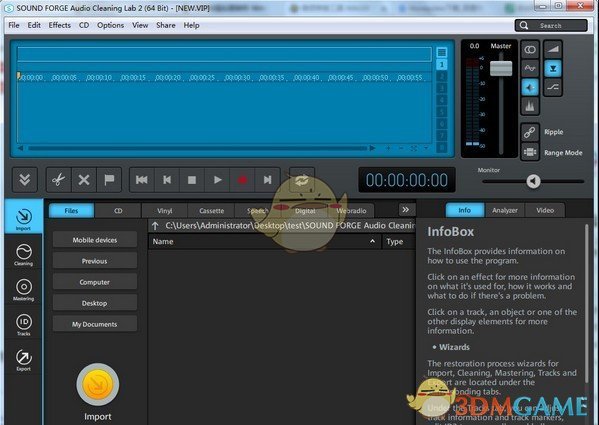
Task: Select track number 1 in the track column
Action: point(442,65)
